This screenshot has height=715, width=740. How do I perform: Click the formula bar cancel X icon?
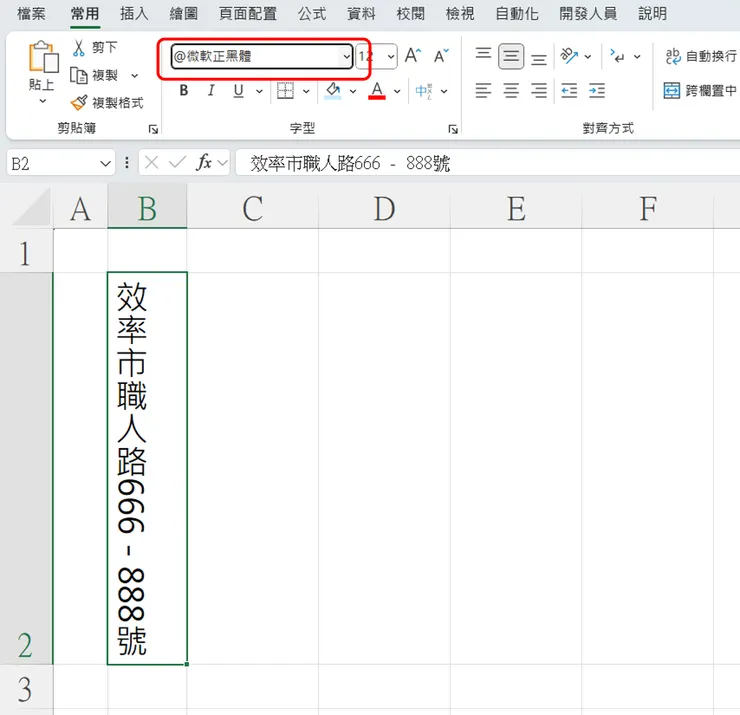pyautogui.click(x=151, y=163)
